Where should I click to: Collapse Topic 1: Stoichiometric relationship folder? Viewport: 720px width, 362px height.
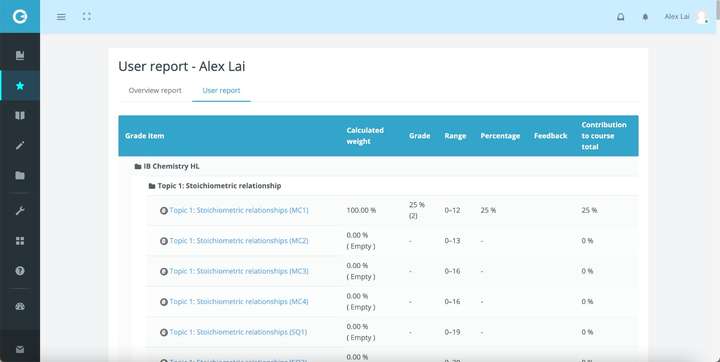point(215,186)
